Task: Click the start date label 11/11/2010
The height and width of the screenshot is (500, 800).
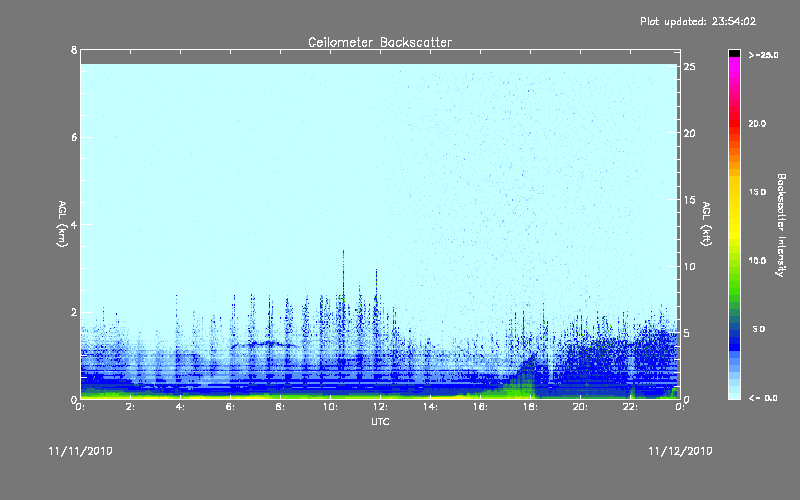Action: (x=81, y=451)
